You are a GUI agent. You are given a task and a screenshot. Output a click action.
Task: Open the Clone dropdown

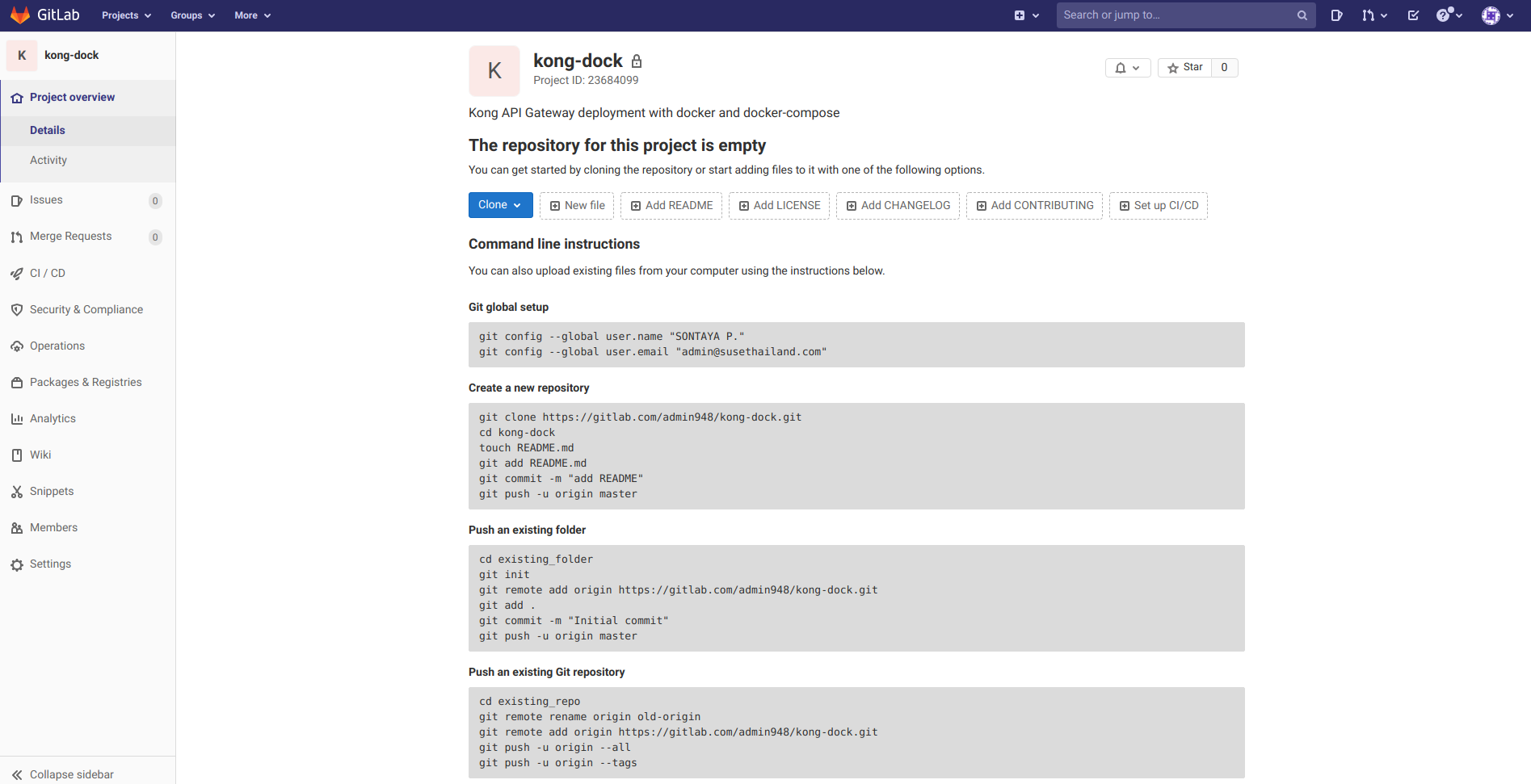tap(499, 205)
